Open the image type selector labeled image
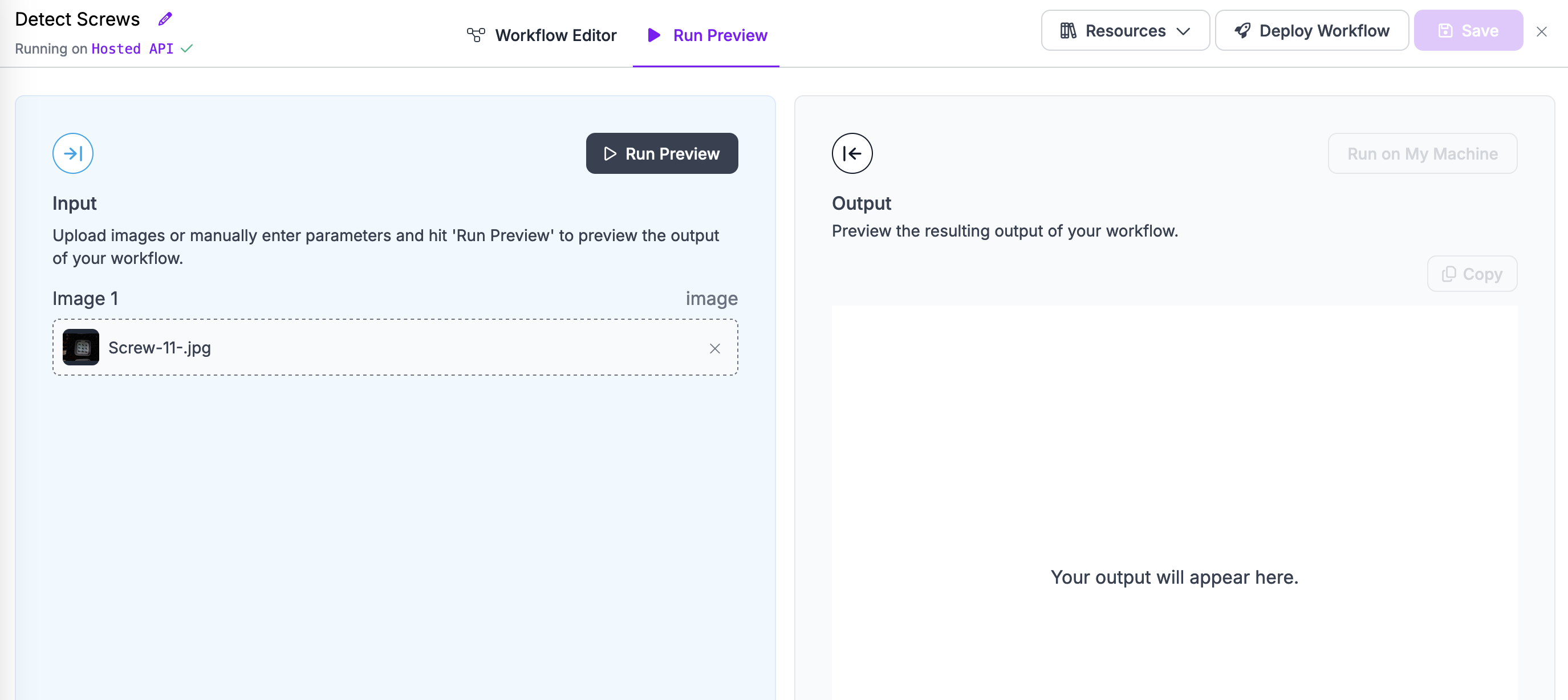This screenshot has height=700, width=1568. pyautogui.click(x=711, y=299)
